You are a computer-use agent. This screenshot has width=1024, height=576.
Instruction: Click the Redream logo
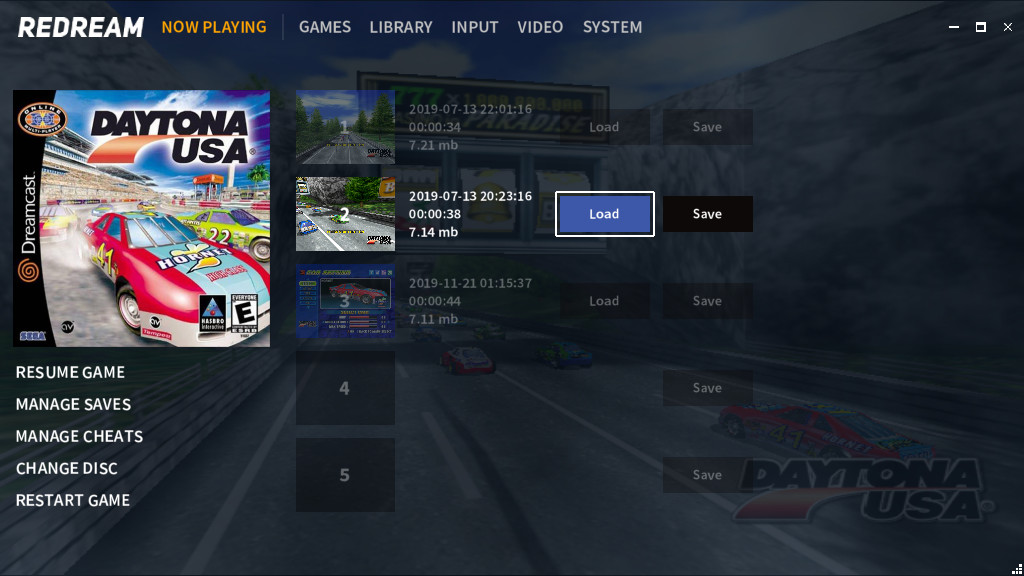[80, 27]
